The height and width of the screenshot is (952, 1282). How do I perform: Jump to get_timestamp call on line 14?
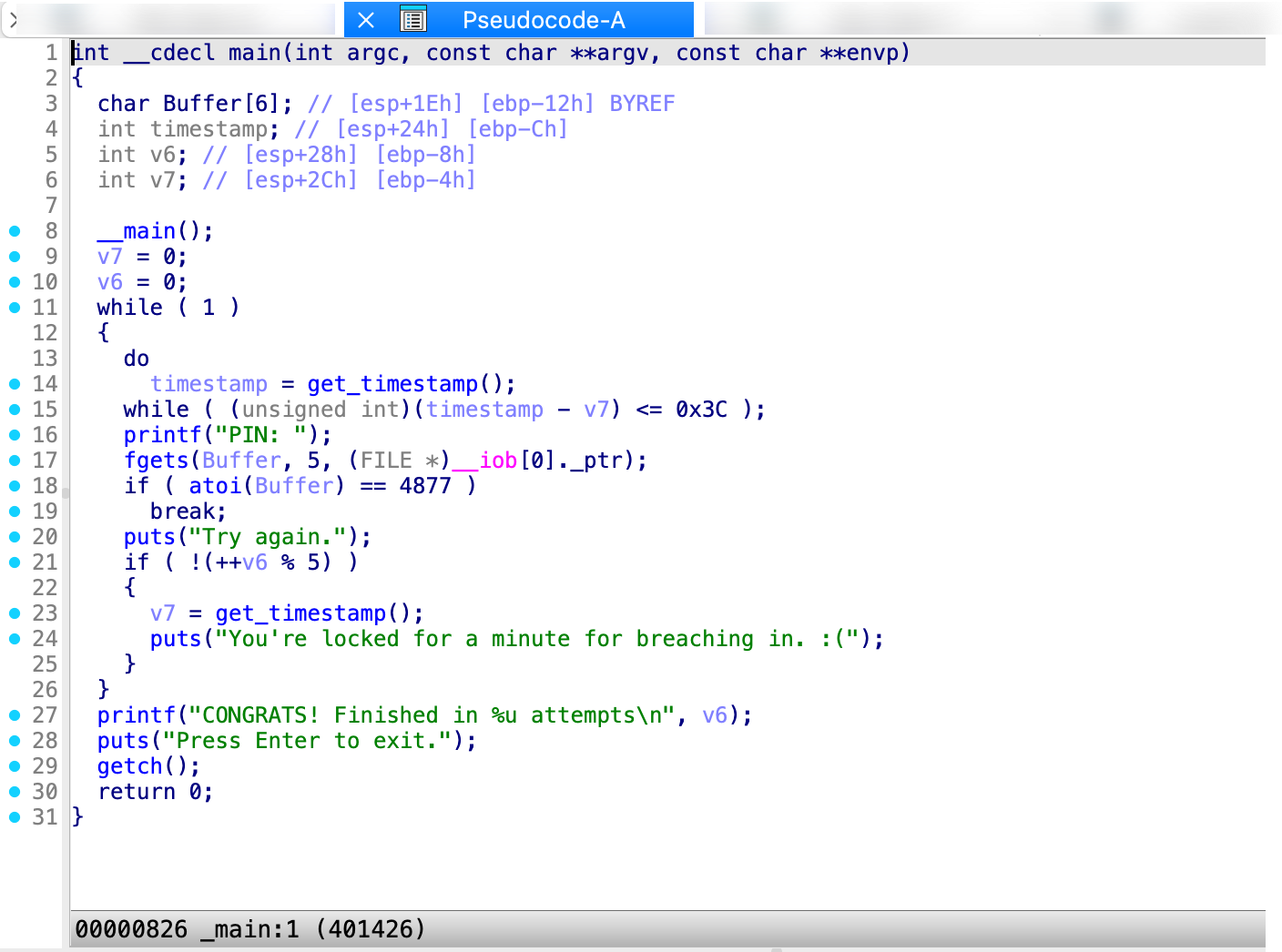coord(392,383)
